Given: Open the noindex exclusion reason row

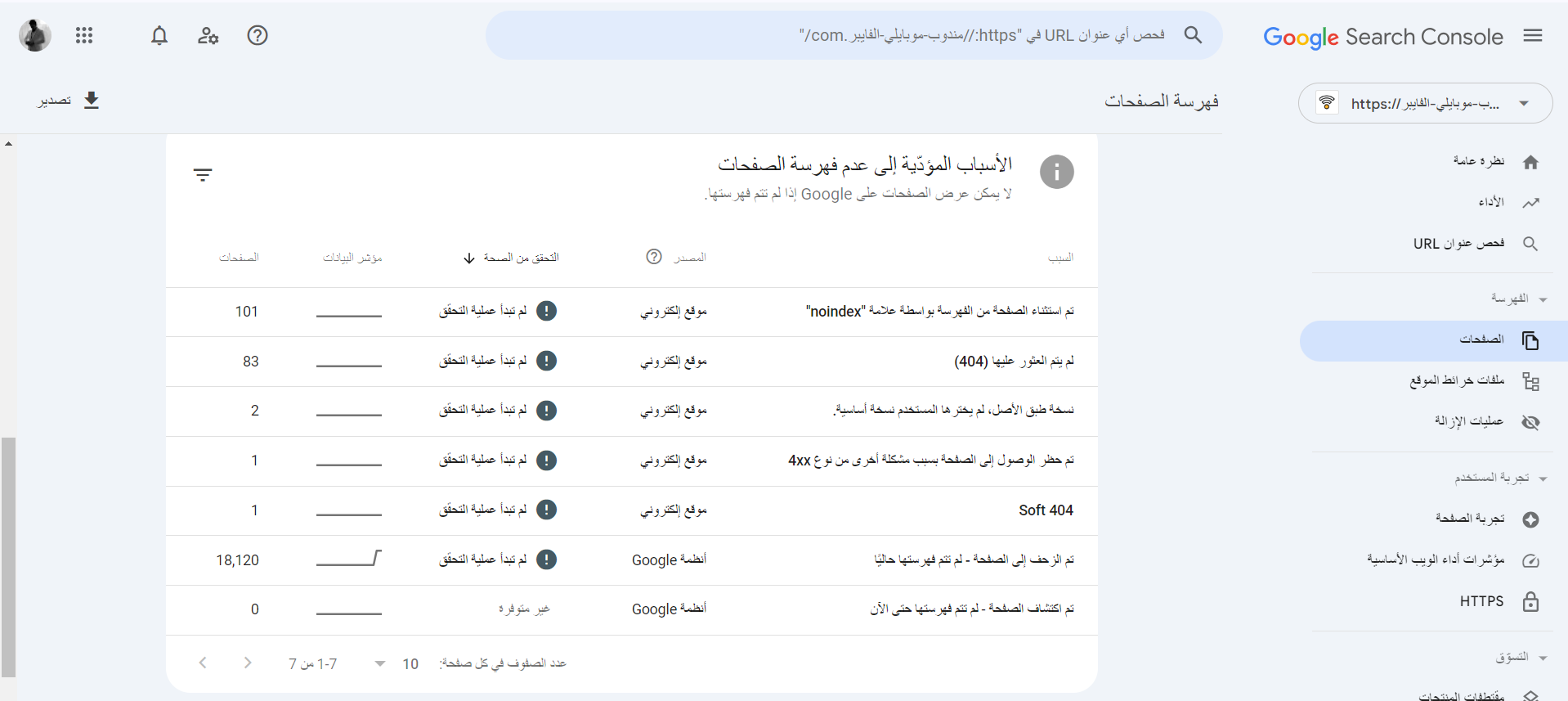Looking at the screenshot, I should [632, 312].
